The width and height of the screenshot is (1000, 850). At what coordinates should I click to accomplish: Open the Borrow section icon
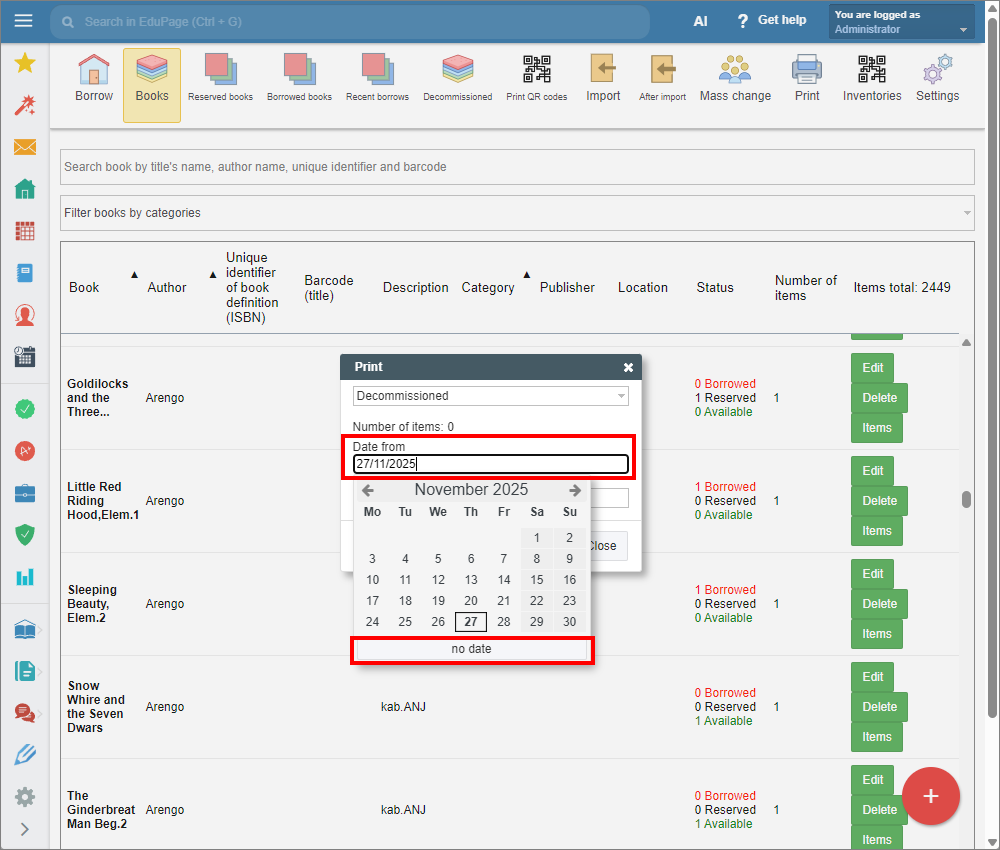coord(94,79)
